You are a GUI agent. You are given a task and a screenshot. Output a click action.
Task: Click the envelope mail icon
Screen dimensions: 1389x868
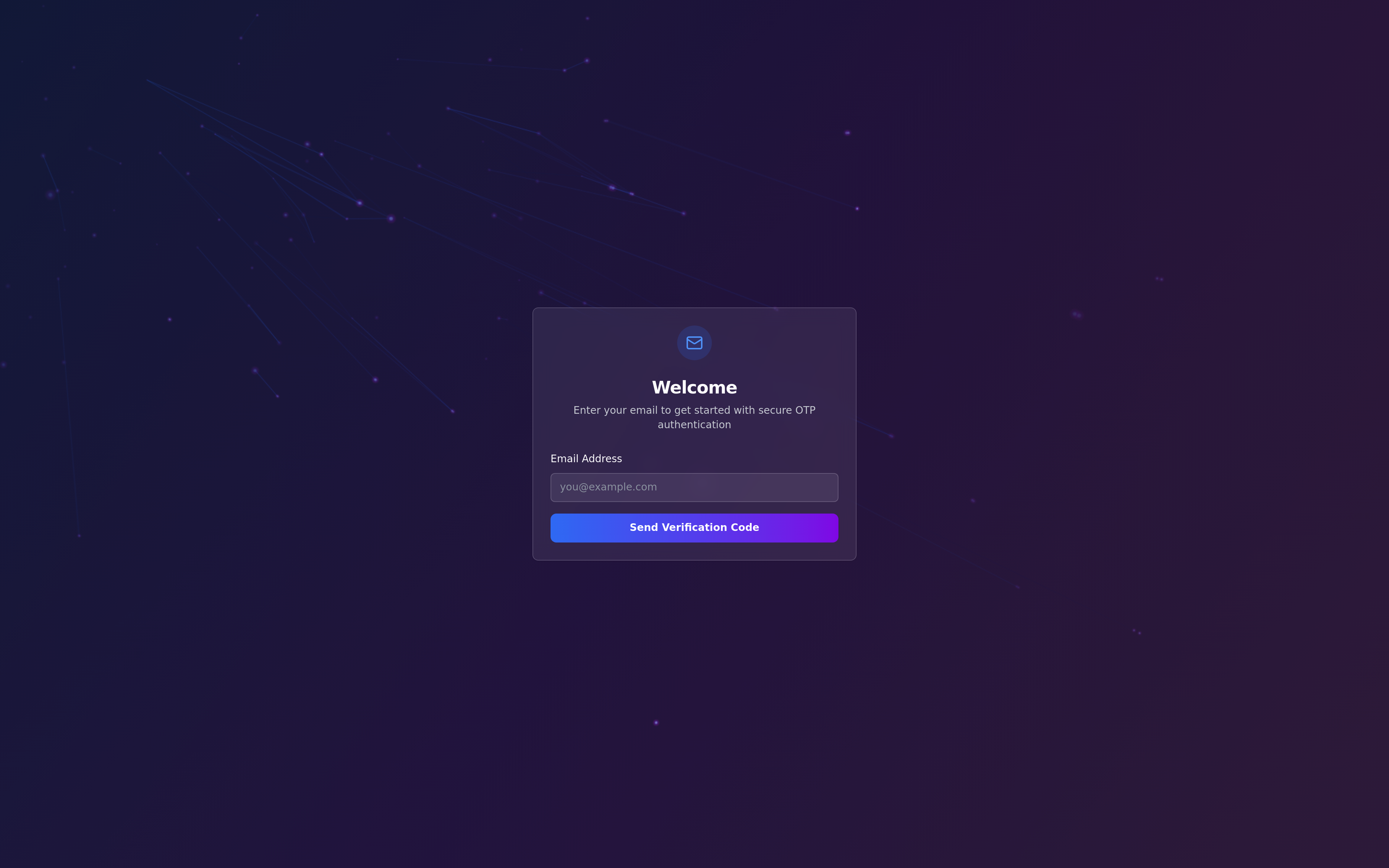694,343
